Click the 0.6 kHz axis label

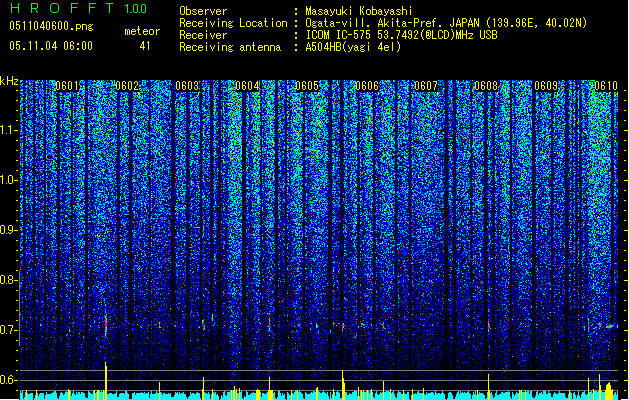[9, 380]
